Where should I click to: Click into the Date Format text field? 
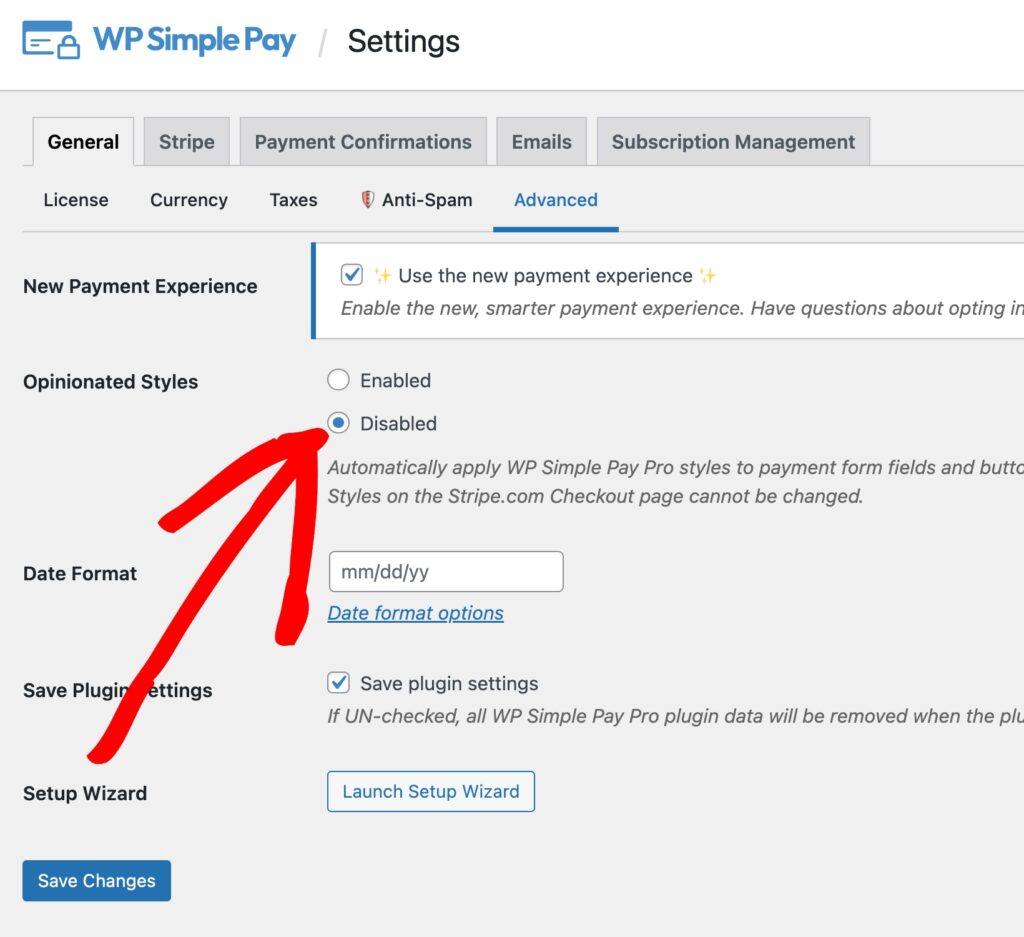pos(445,572)
